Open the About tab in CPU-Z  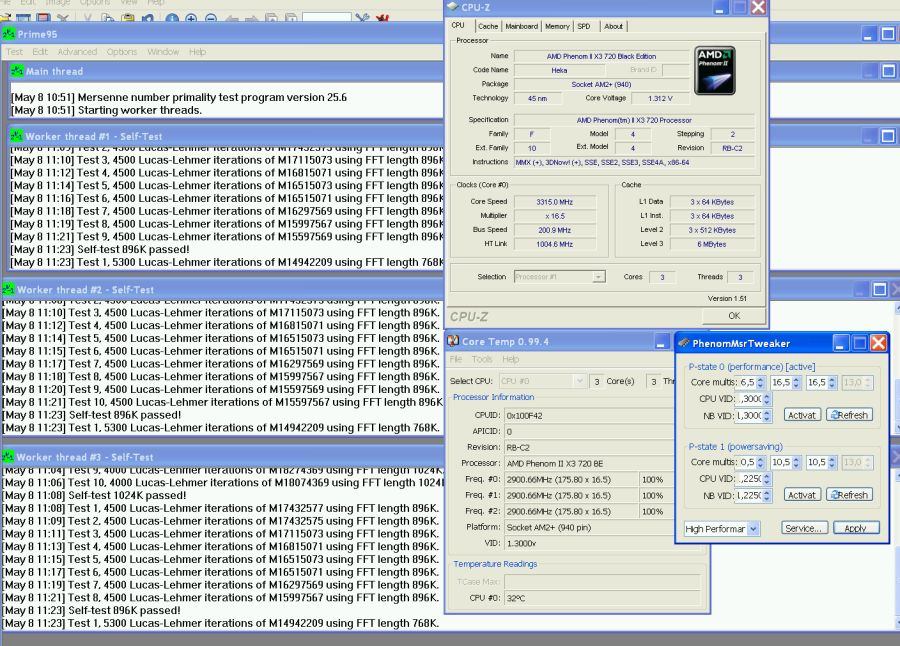(x=613, y=26)
